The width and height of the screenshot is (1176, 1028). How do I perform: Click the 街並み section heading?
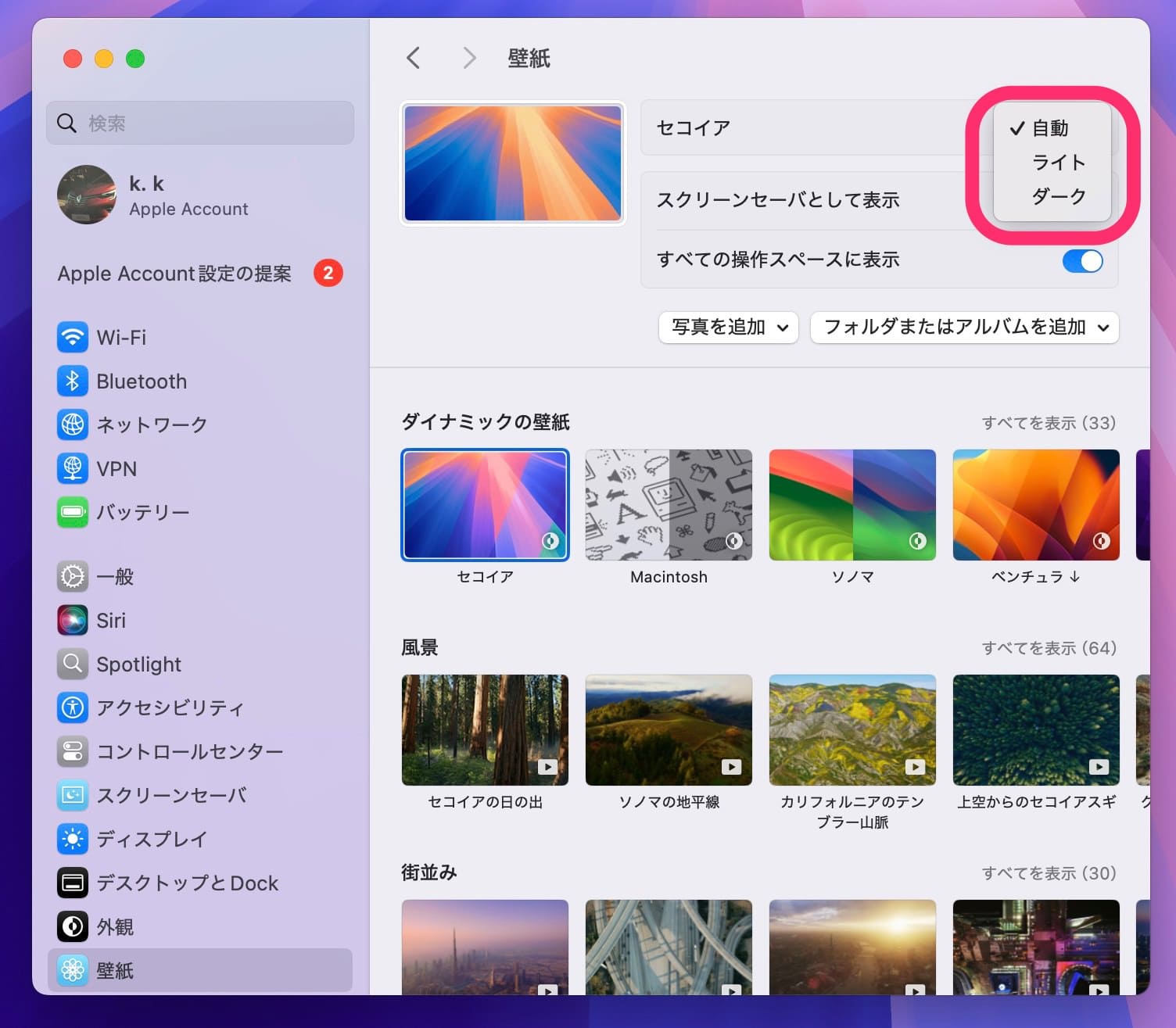[x=429, y=872]
